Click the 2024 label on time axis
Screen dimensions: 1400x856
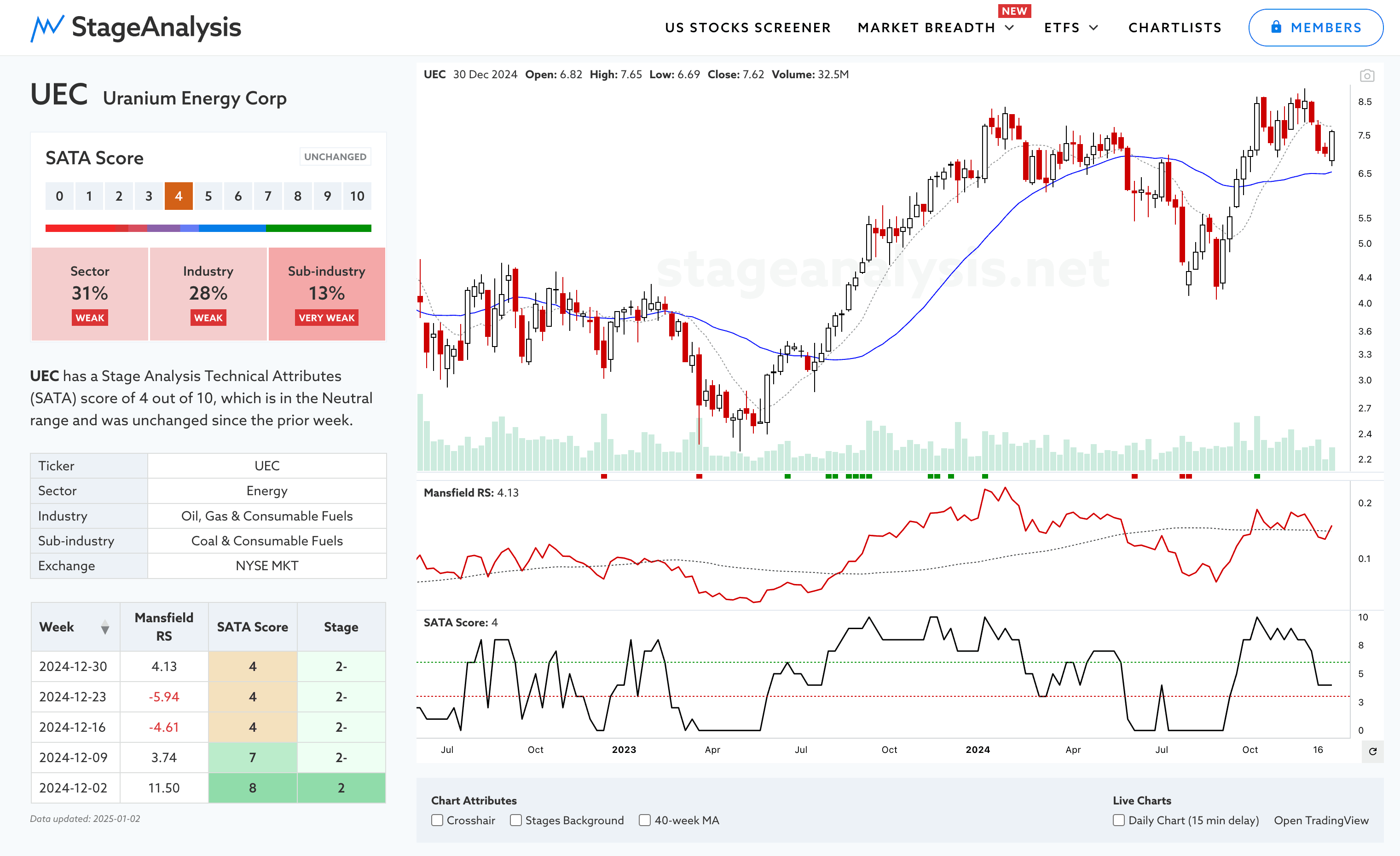(977, 750)
